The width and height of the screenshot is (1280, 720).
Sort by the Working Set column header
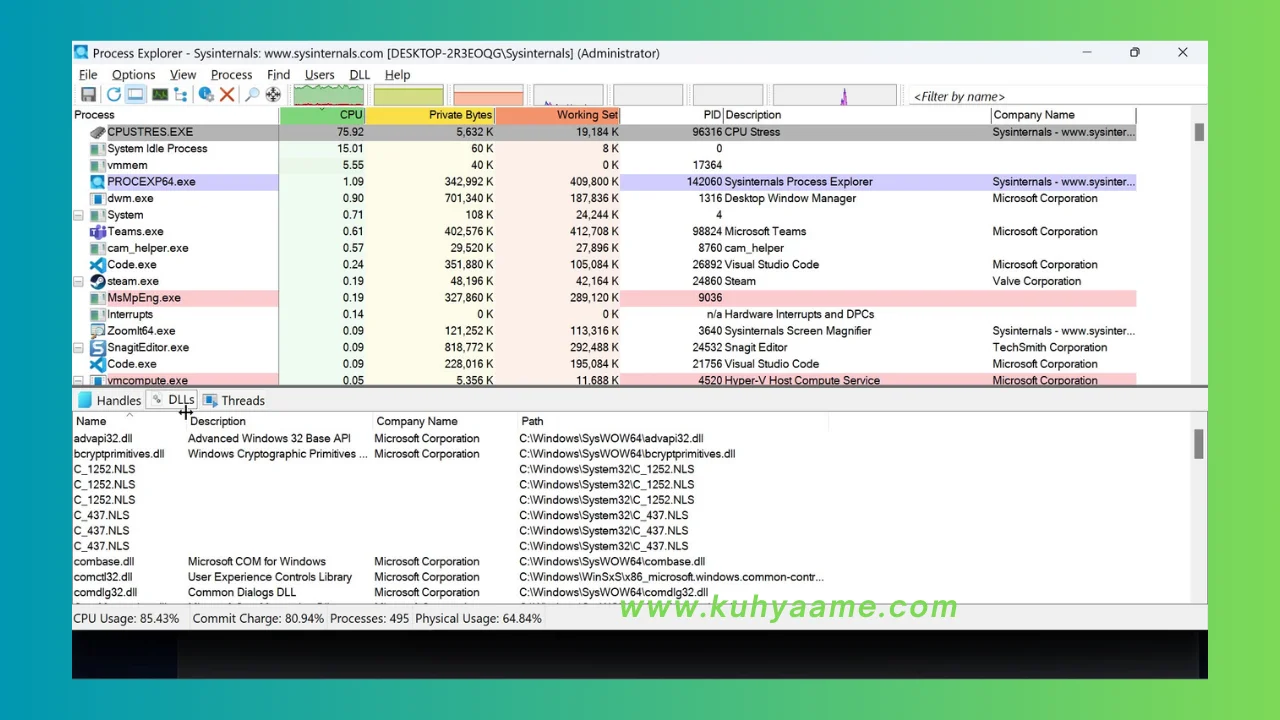pyautogui.click(x=557, y=115)
